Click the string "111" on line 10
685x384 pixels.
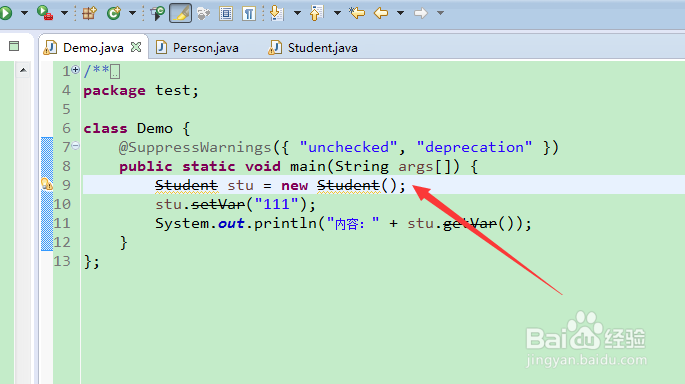point(277,204)
